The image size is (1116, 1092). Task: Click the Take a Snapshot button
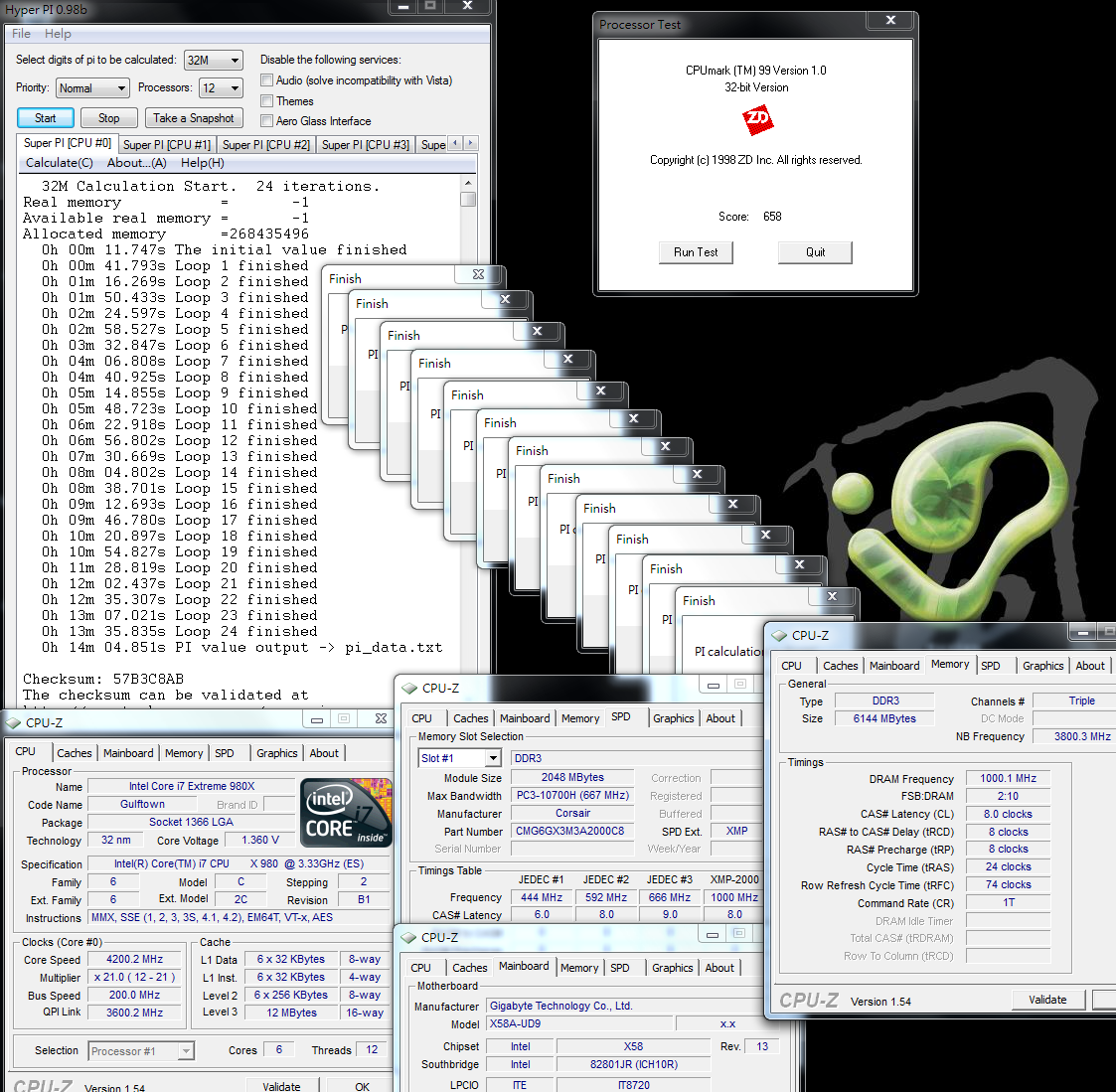pyautogui.click(x=194, y=118)
